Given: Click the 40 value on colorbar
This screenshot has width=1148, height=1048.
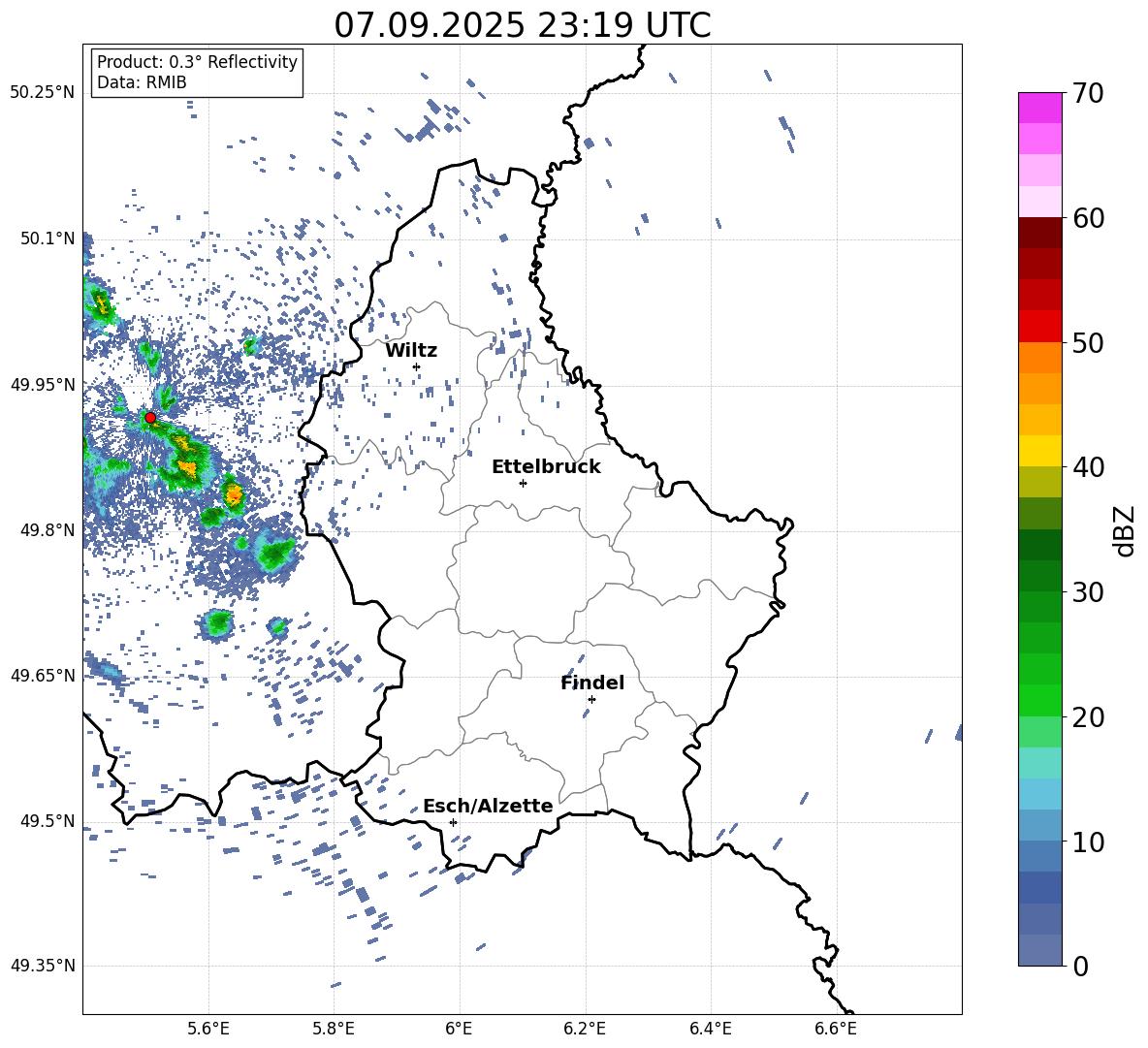Looking at the screenshot, I should coord(1088,467).
